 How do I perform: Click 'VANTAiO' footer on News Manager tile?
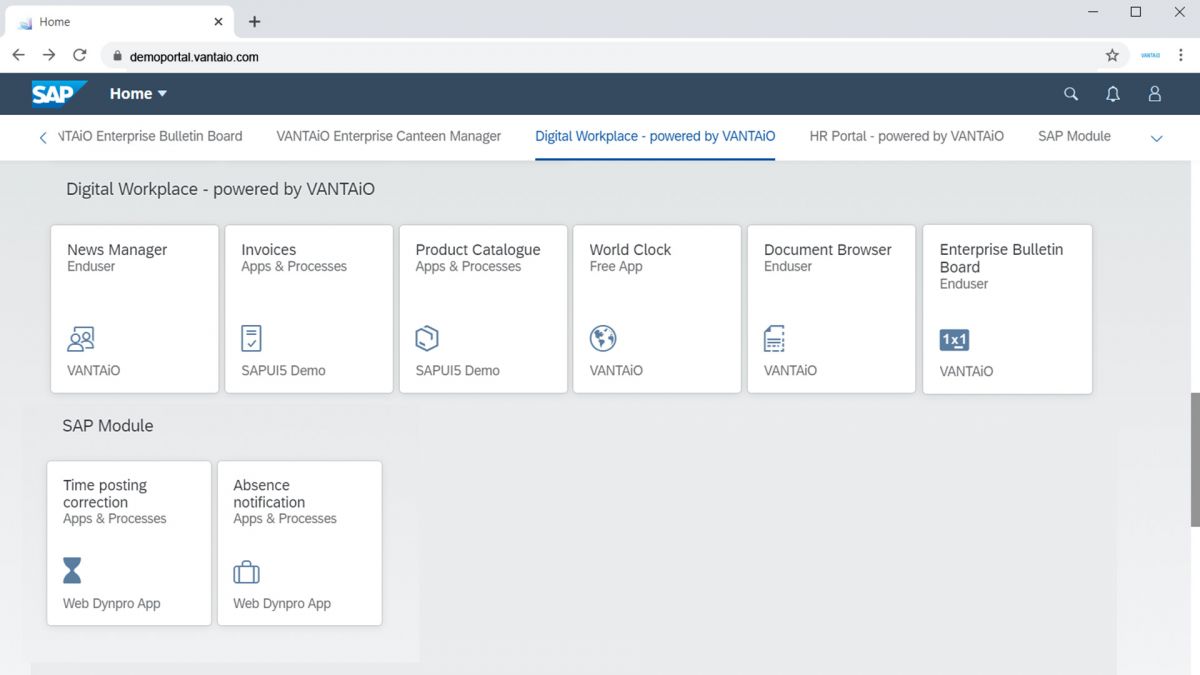coord(93,370)
